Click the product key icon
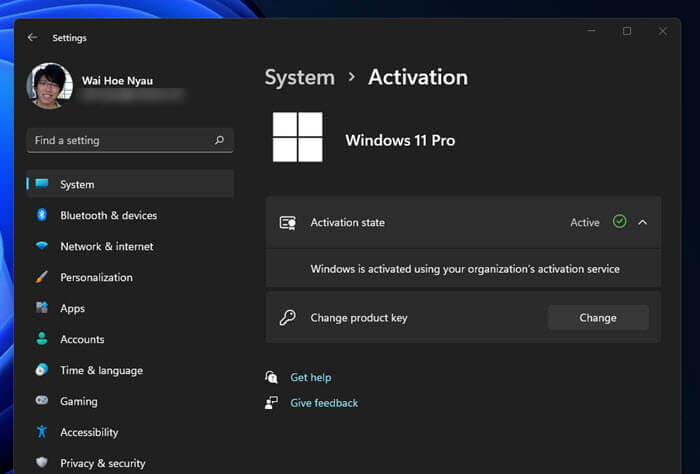 288,318
